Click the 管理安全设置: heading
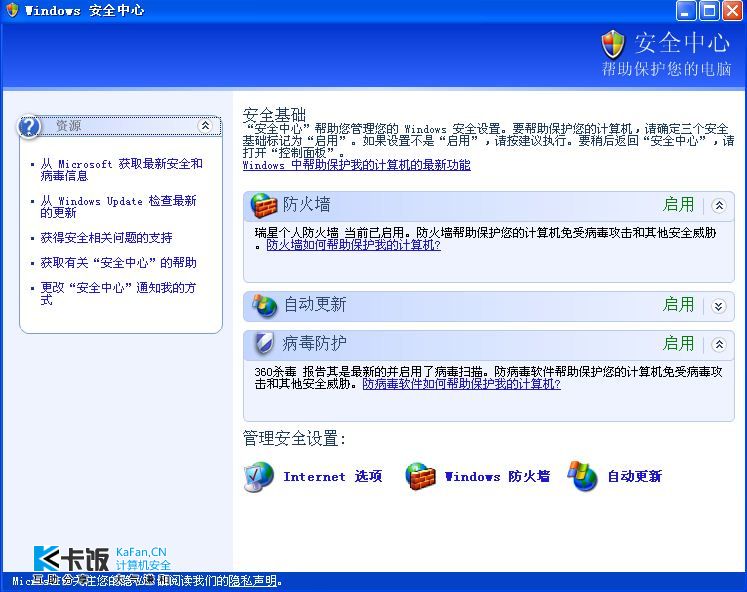 click(x=294, y=439)
